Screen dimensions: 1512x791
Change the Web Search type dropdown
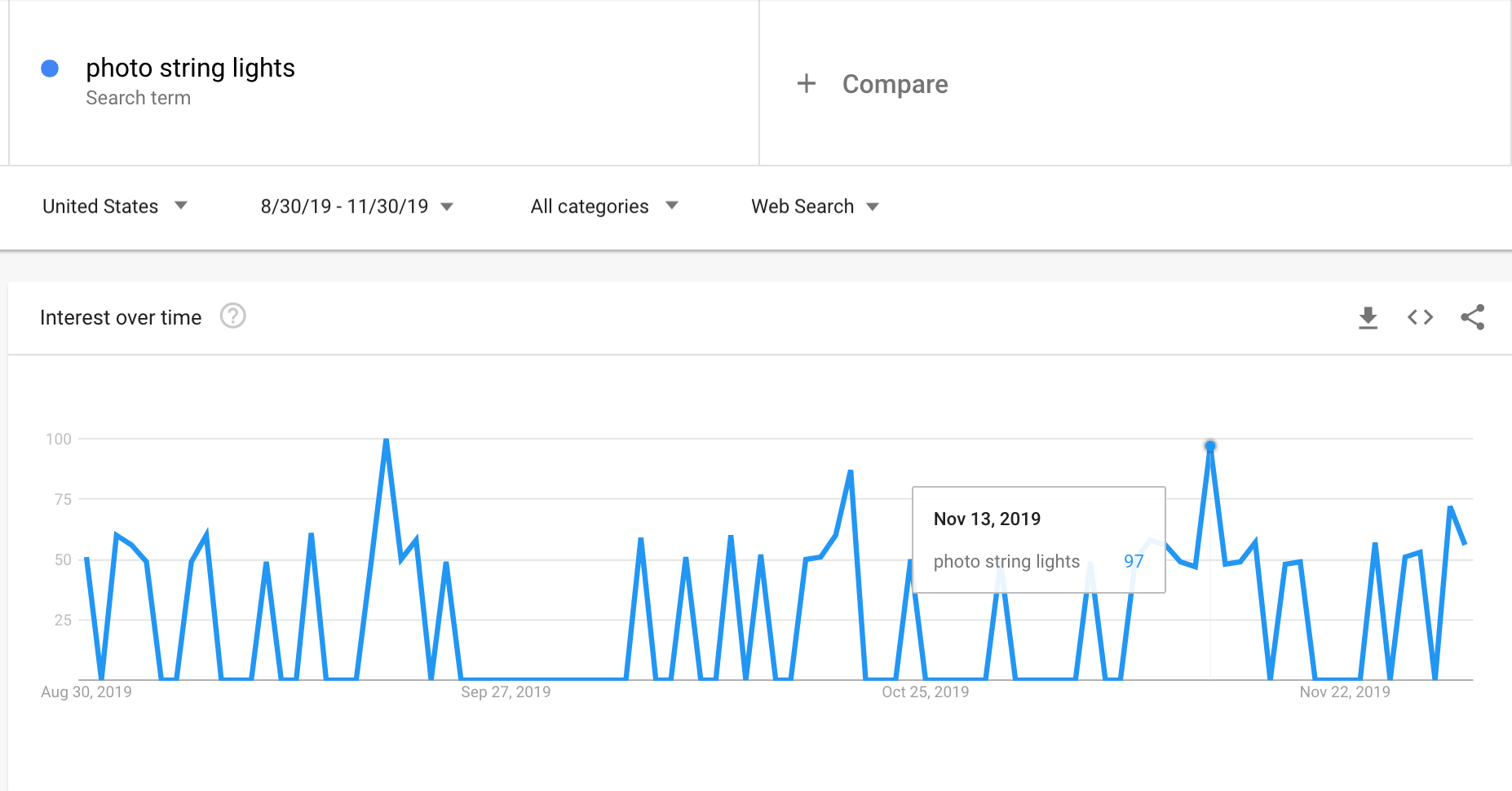(x=814, y=206)
